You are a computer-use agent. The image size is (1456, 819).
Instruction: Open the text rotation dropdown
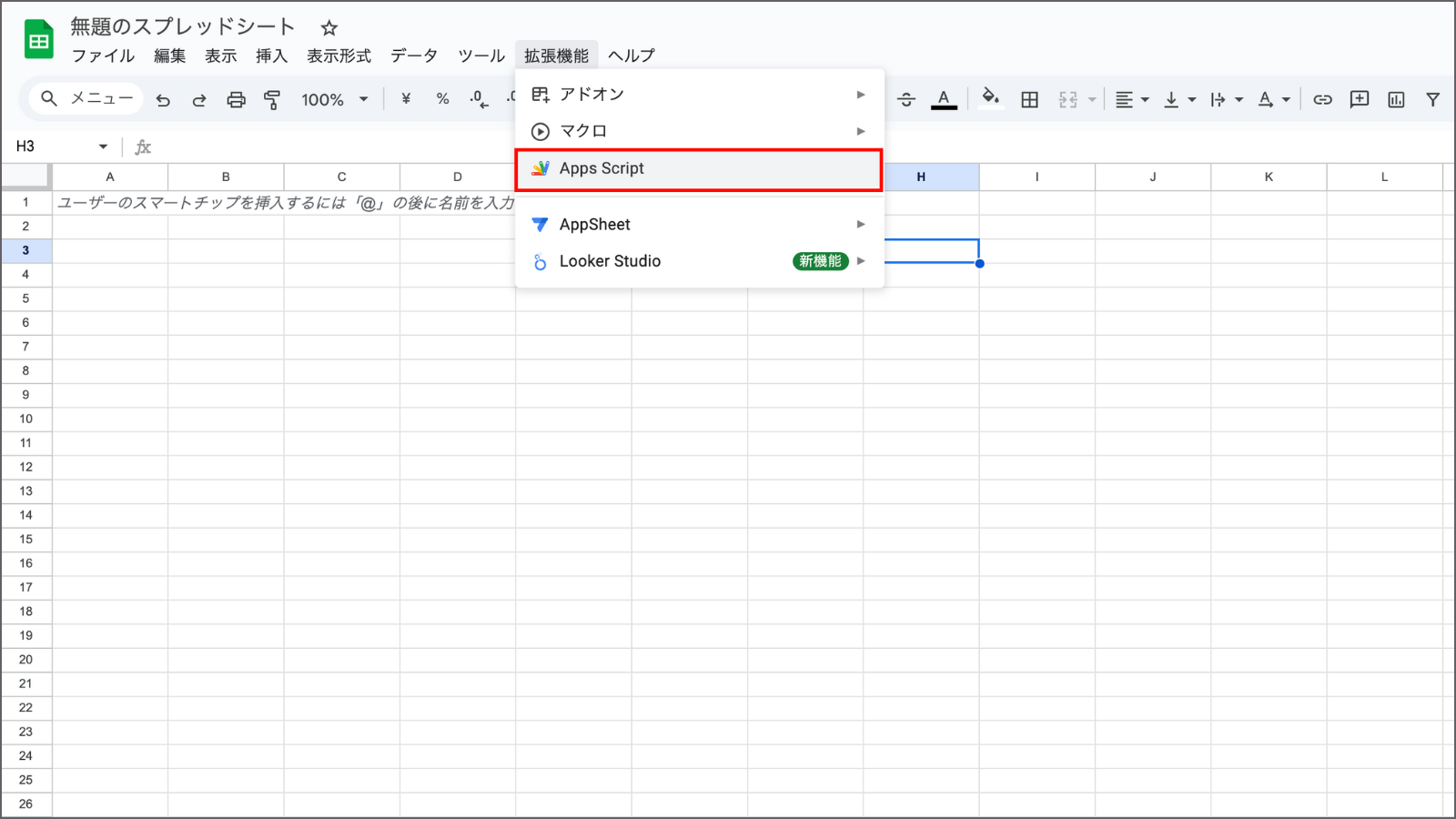click(1274, 99)
